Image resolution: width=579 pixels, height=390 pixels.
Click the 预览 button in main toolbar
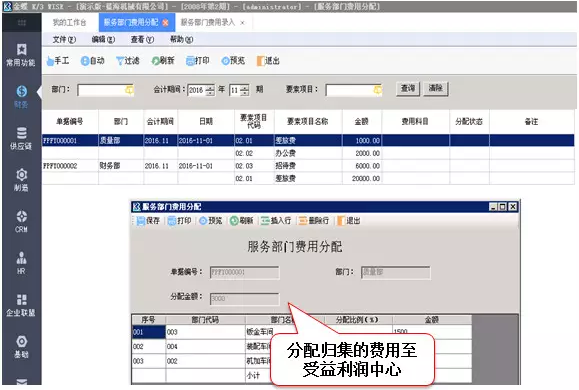point(233,61)
